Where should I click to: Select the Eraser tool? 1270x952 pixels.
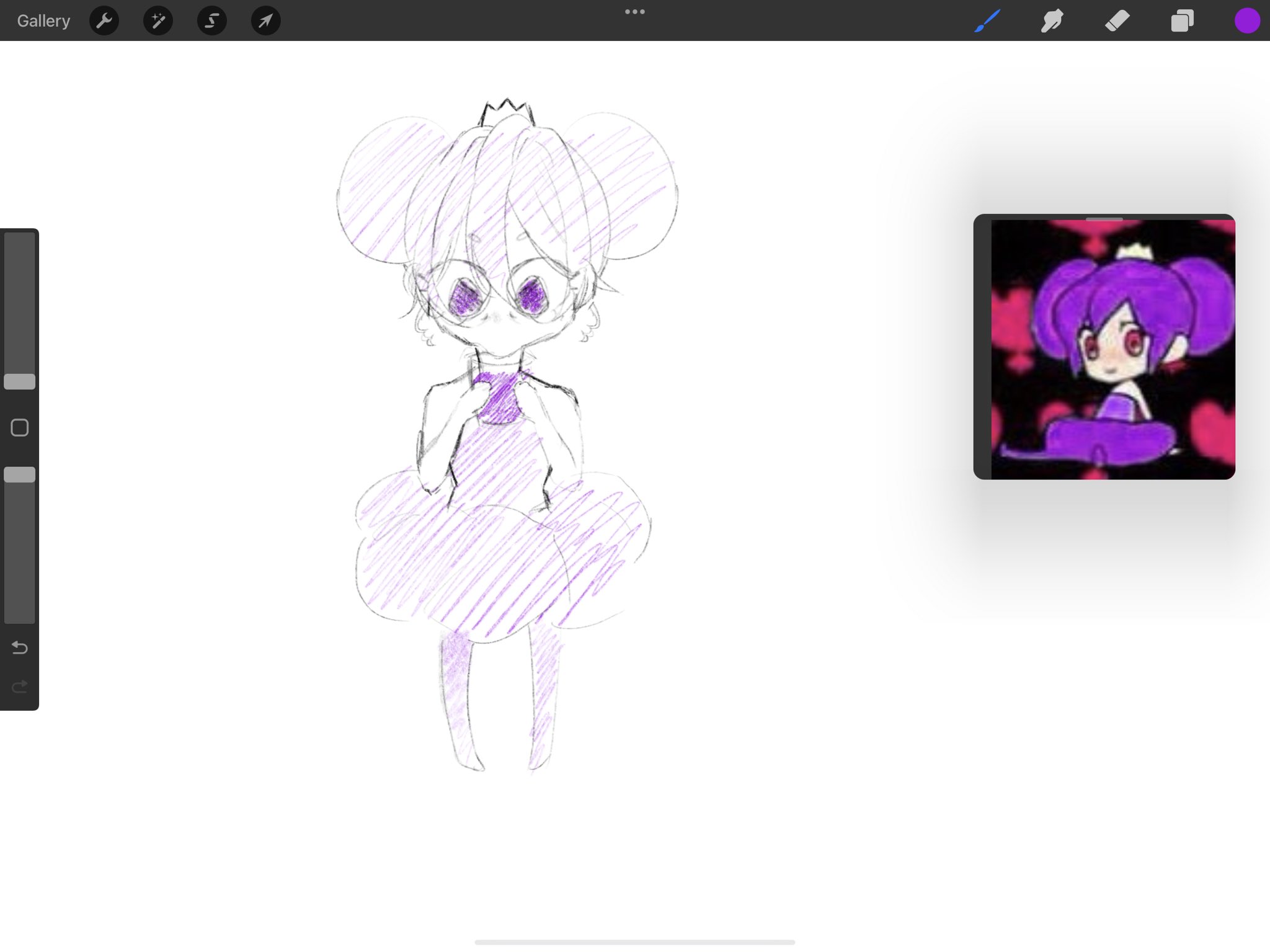coord(1117,21)
